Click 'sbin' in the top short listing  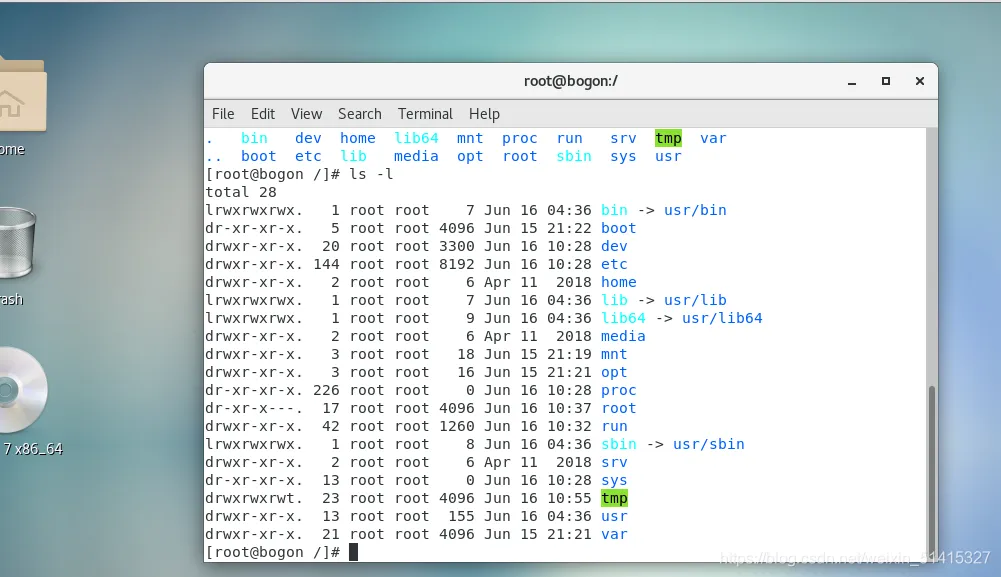574,156
